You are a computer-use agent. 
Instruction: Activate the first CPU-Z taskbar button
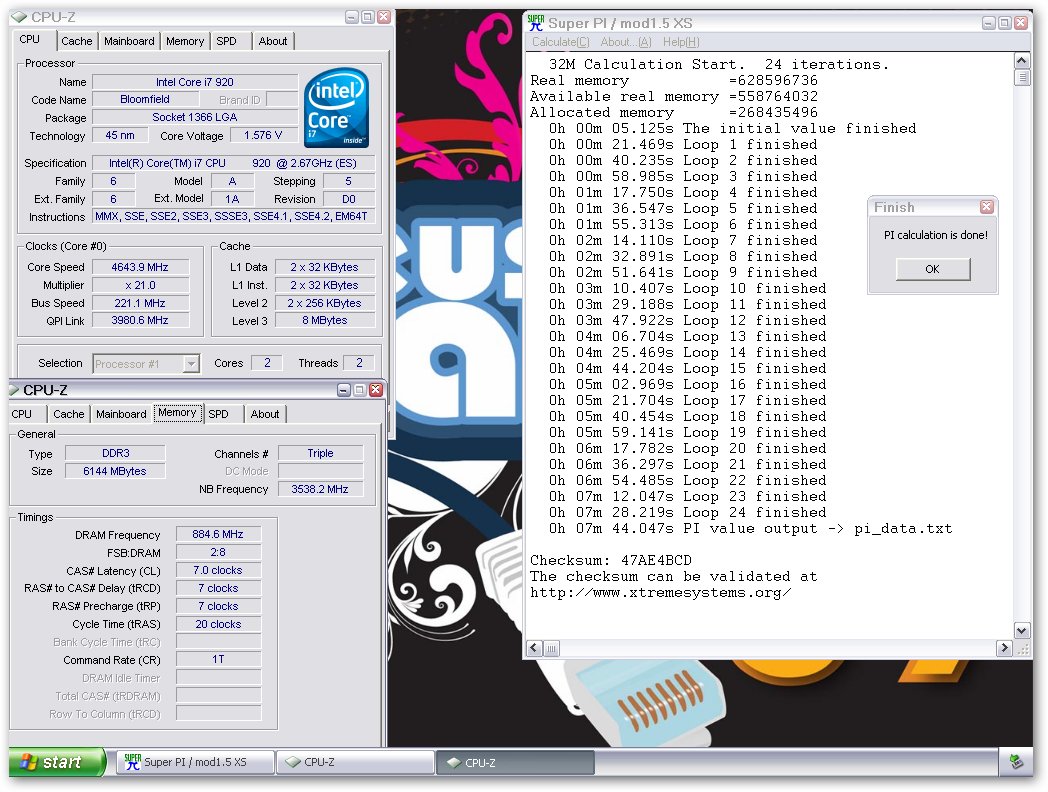point(356,762)
